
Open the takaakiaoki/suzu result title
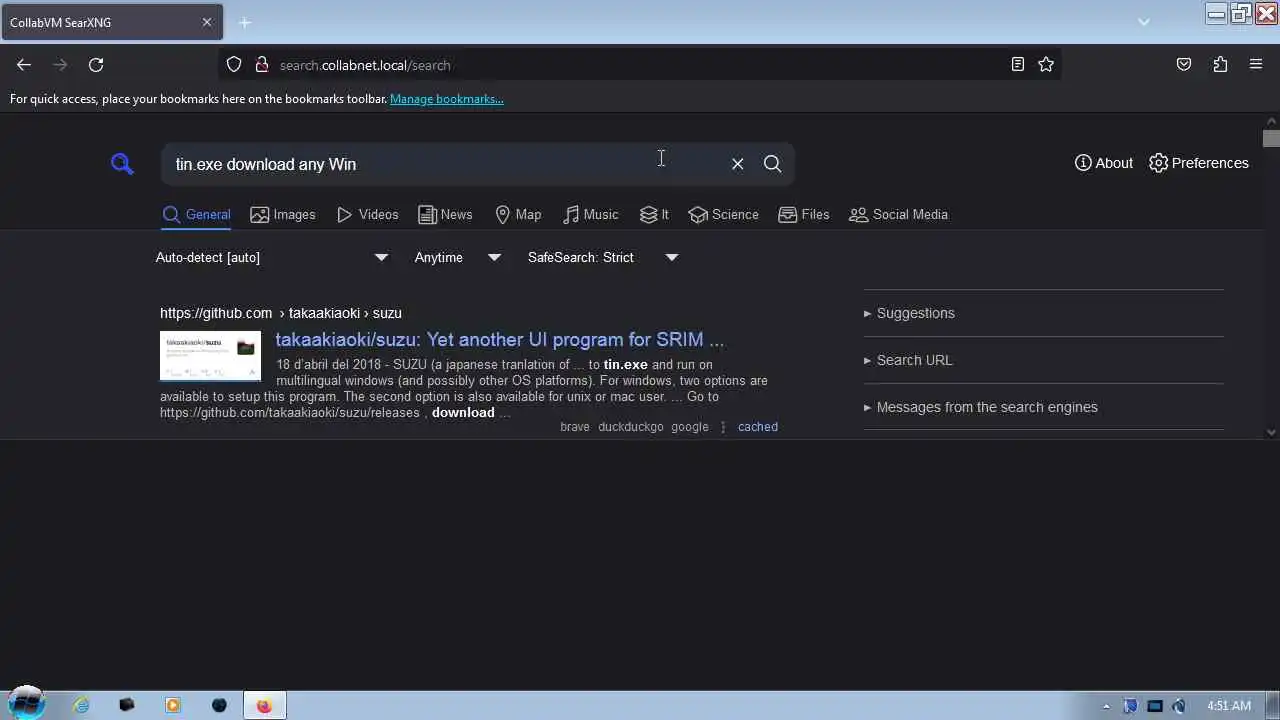pyautogui.click(x=500, y=339)
